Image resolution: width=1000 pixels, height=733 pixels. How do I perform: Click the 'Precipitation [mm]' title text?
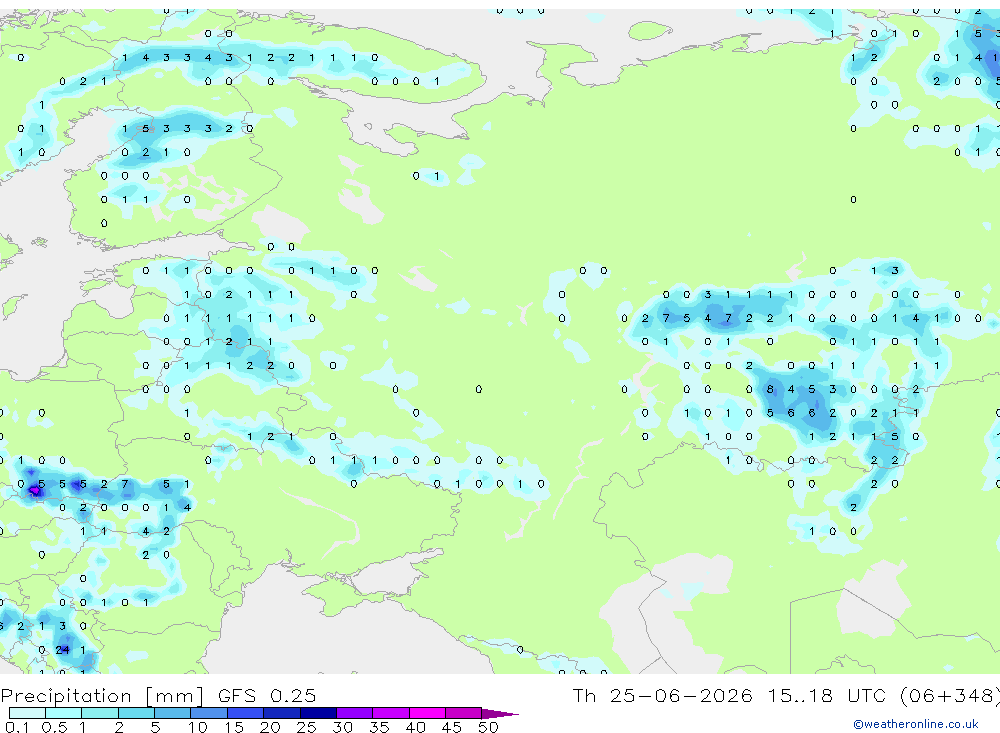pyautogui.click(x=102, y=695)
